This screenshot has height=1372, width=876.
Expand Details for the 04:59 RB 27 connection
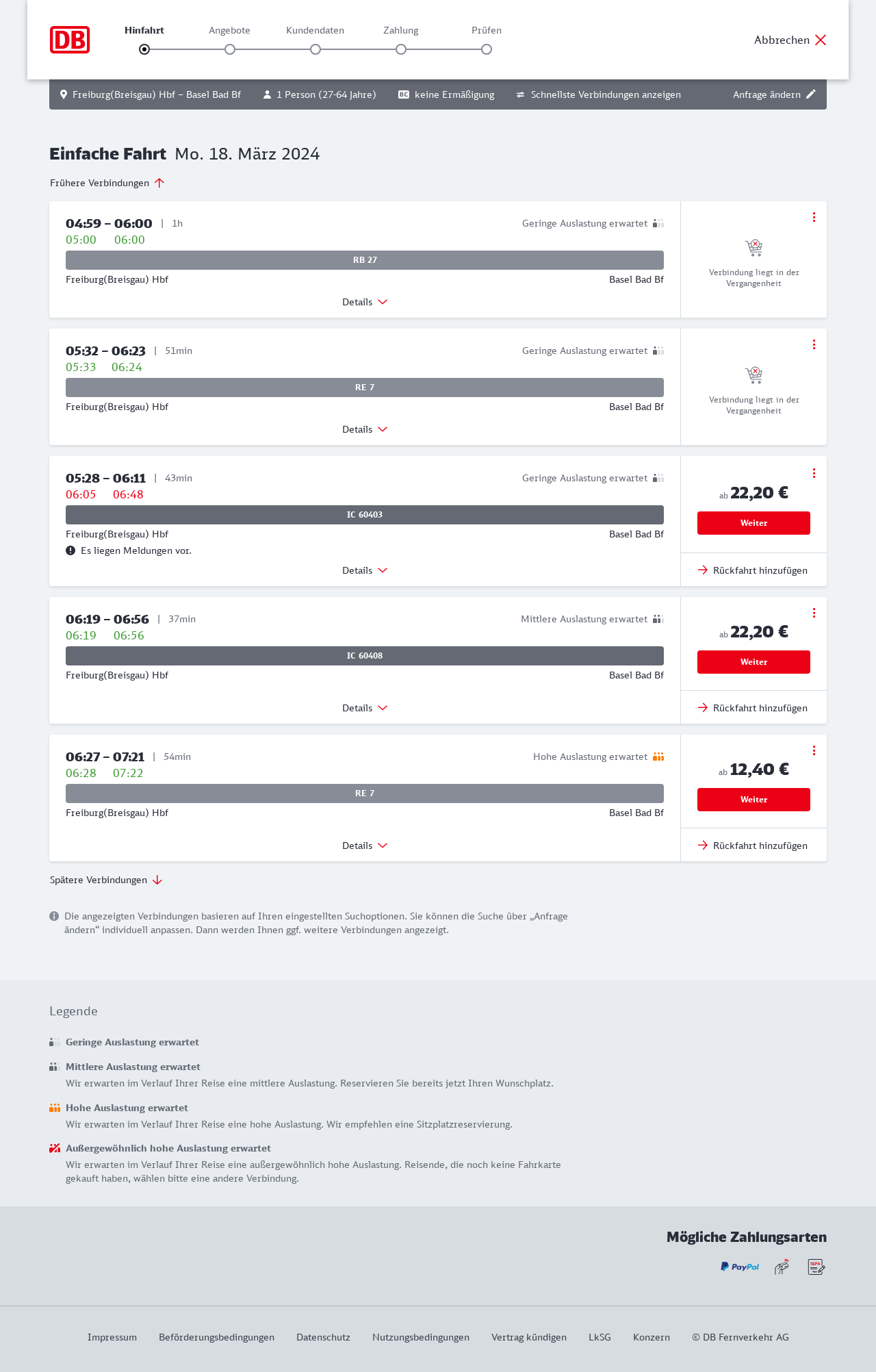click(364, 302)
